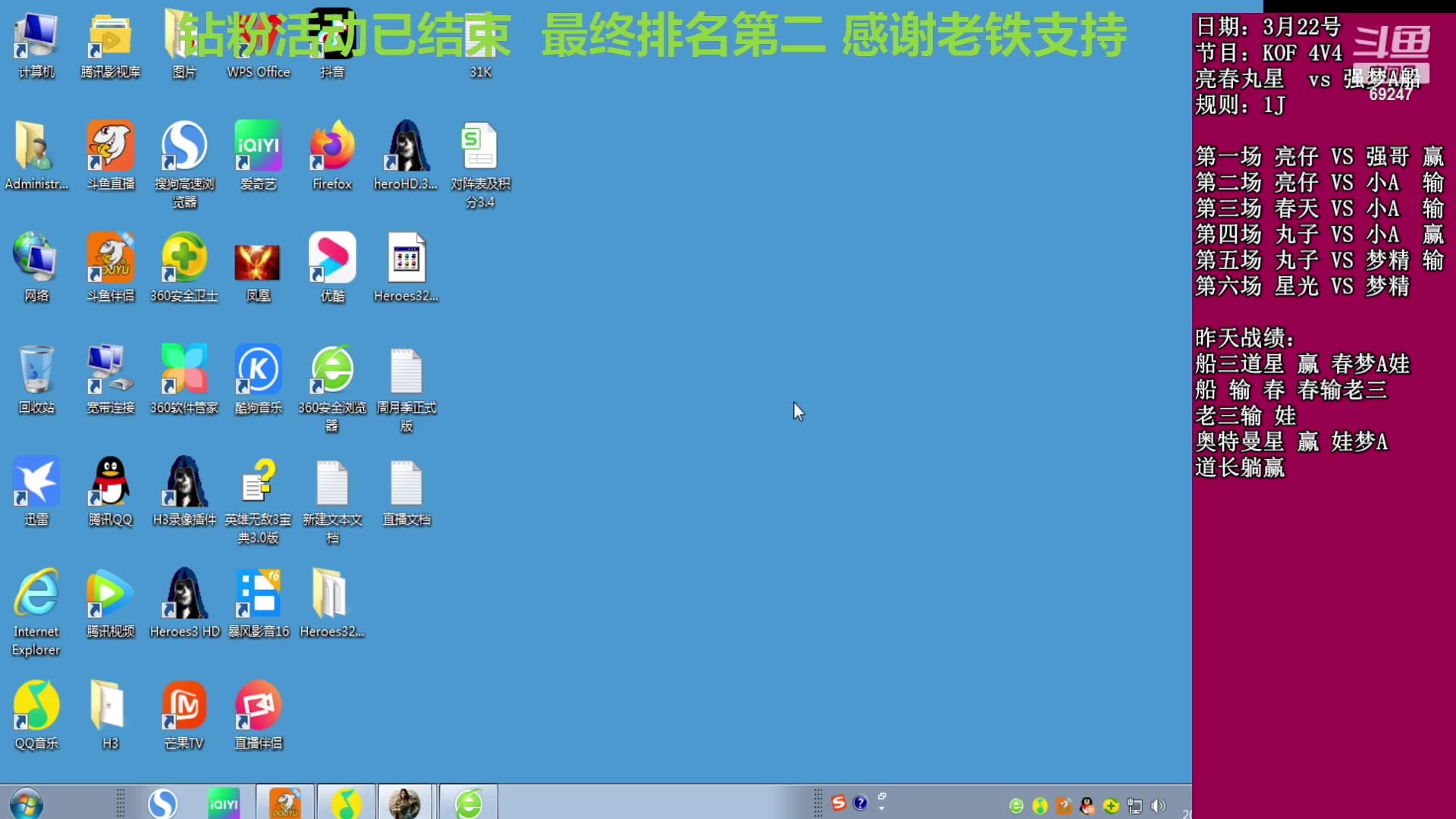Image resolution: width=1456 pixels, height=819 pixels.
Task: Switch to the Heroes game taskbar button
Action: tap(405, 802)
